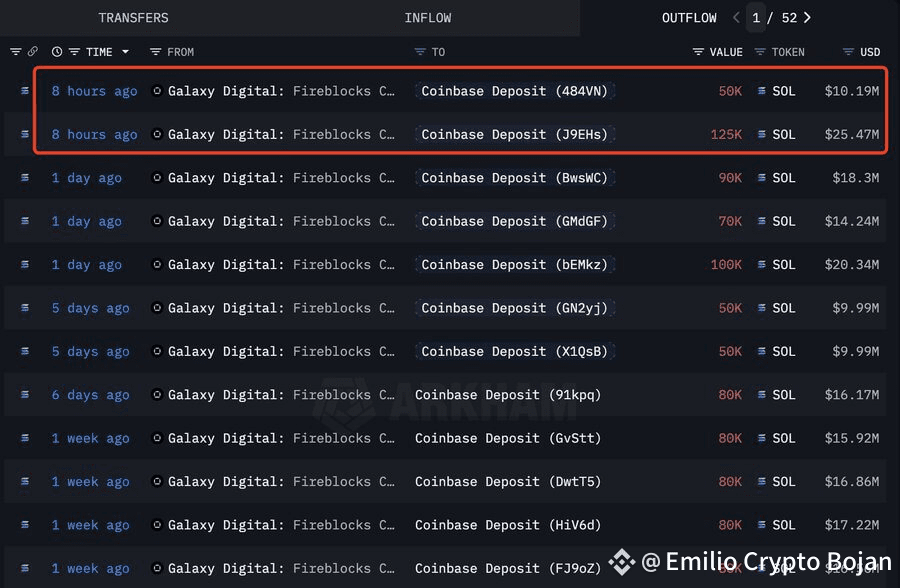Filter by TIME column
This screenshot has height=588, width=900.
74,52
